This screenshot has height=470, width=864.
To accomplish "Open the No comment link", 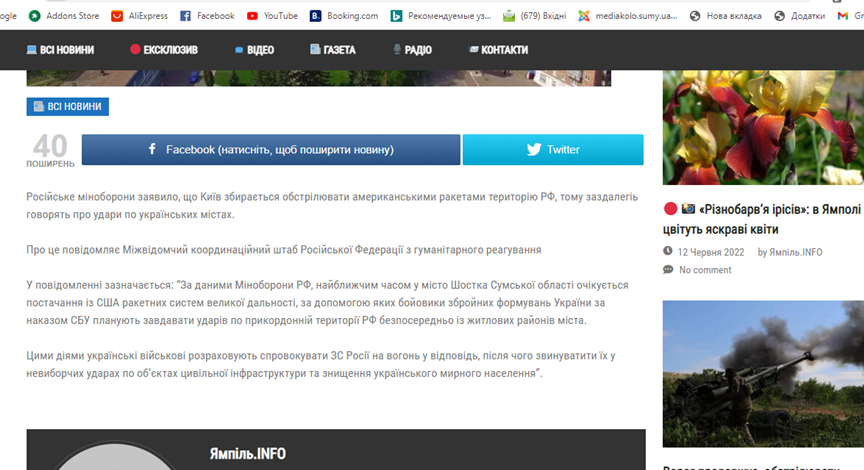I will [x=705, y=270].
